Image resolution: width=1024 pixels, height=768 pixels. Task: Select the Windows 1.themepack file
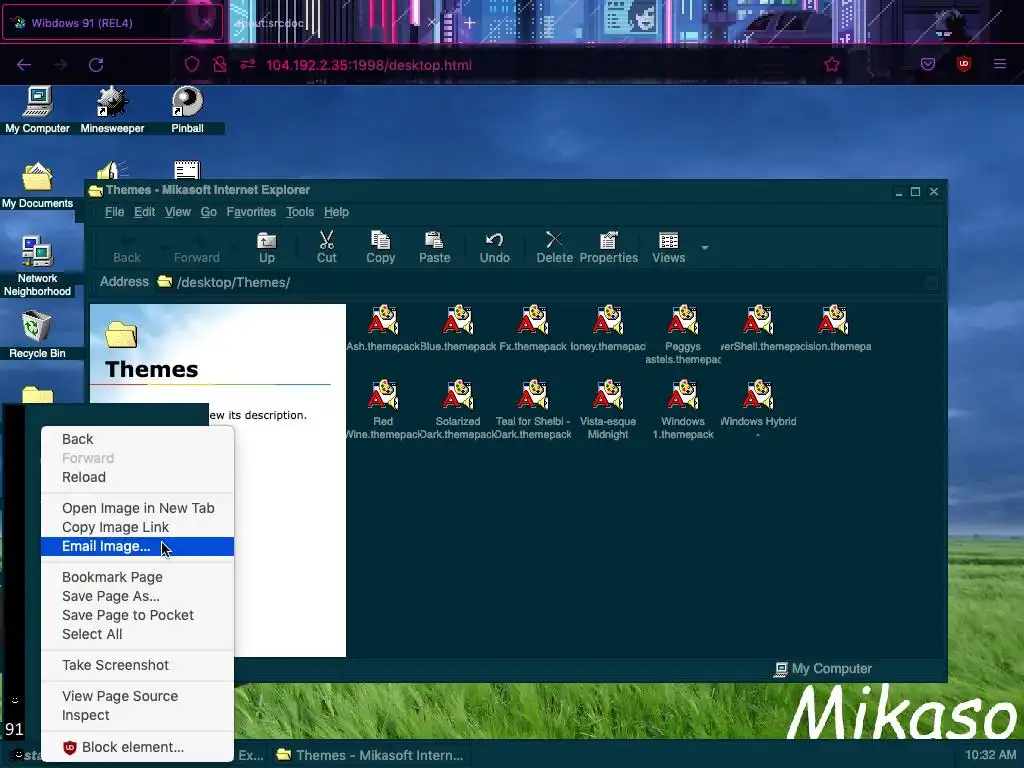683,410
